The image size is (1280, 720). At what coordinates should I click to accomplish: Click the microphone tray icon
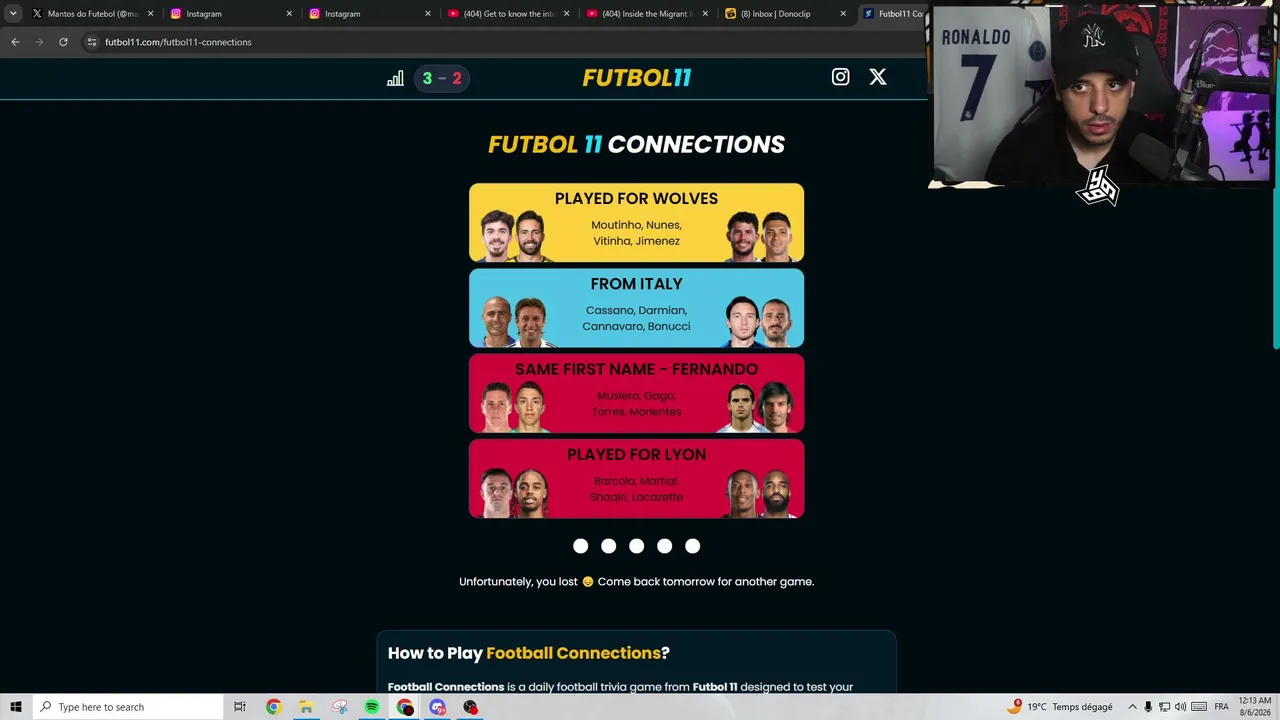coord(1148,707)
